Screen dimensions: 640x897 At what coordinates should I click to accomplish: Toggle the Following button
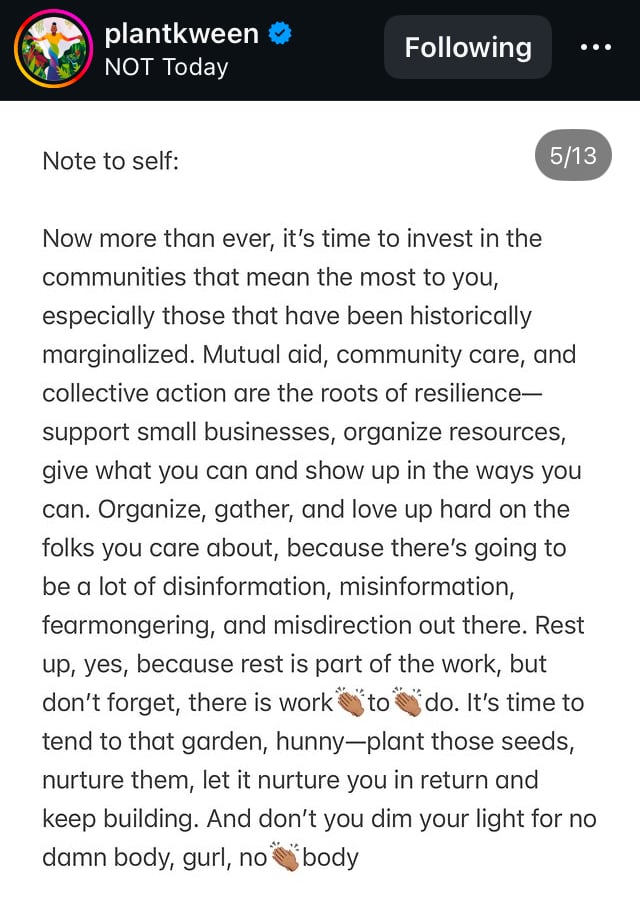[x=467, y=47]
